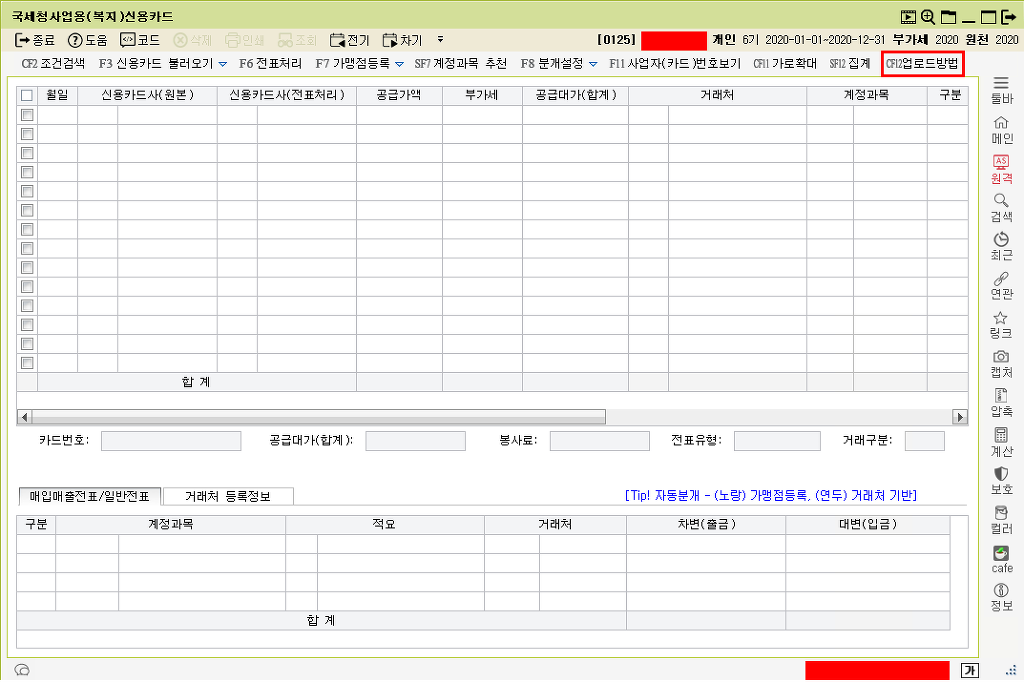Click the 적요 column header in lower table
1024x682 pixels.
click(x=385, y=525)
